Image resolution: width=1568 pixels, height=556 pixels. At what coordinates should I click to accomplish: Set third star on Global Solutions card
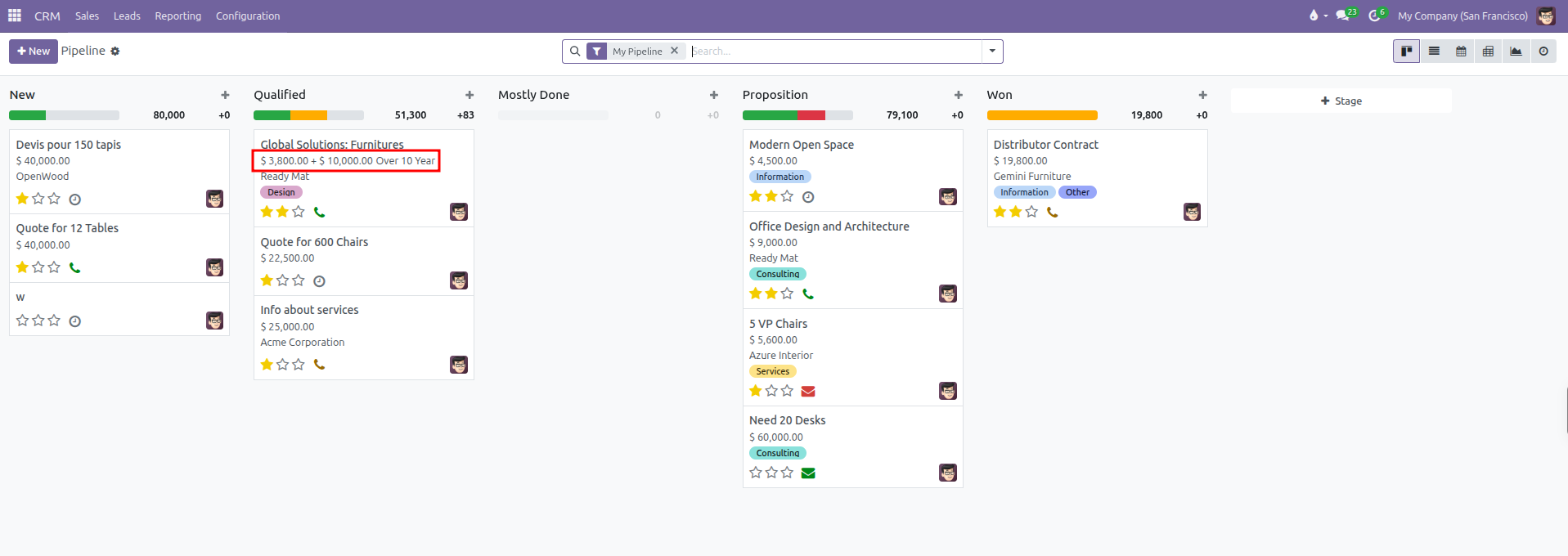(x=299, y=212)
